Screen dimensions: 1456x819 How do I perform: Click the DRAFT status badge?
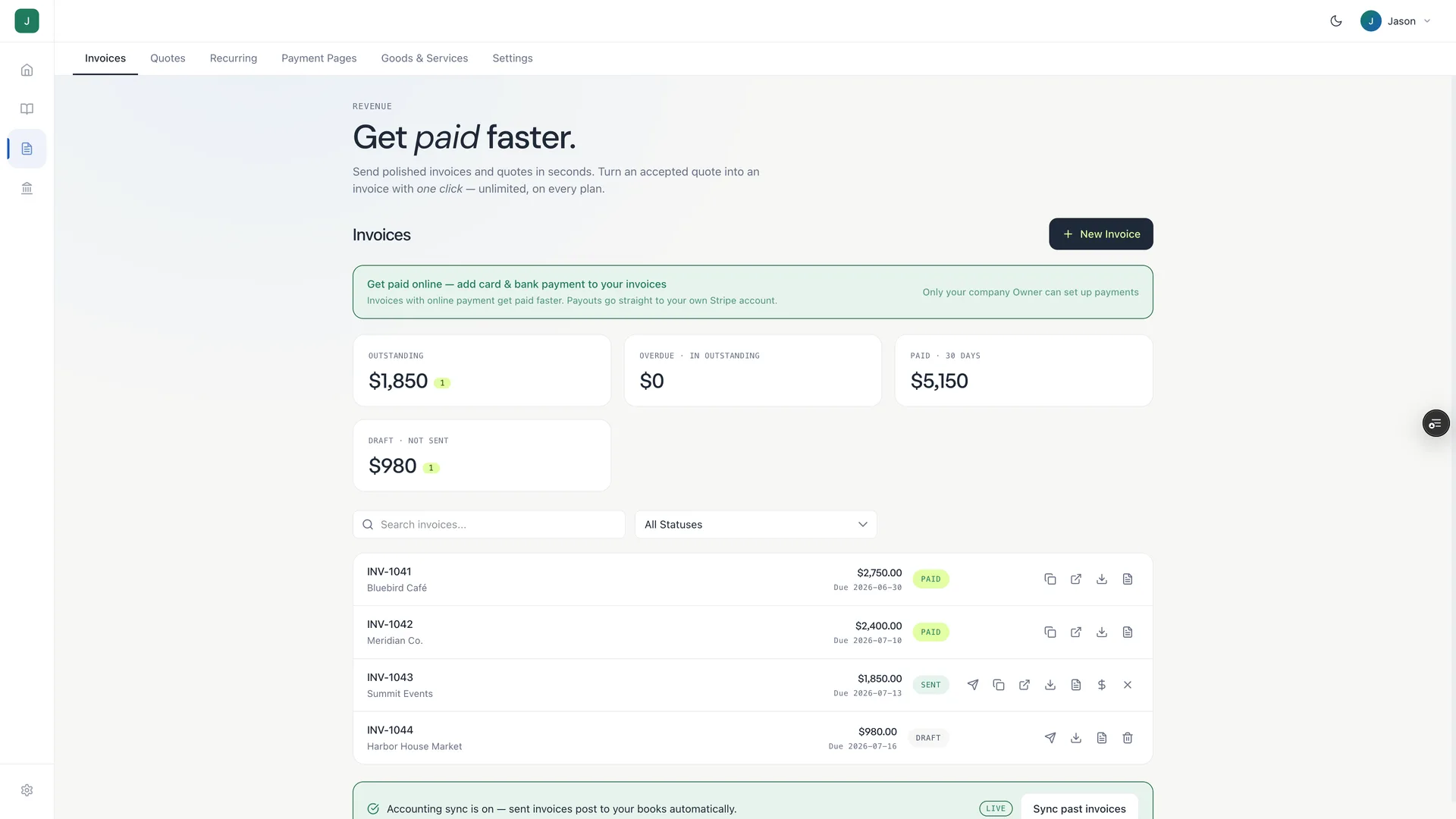click(x=928, y=738)
